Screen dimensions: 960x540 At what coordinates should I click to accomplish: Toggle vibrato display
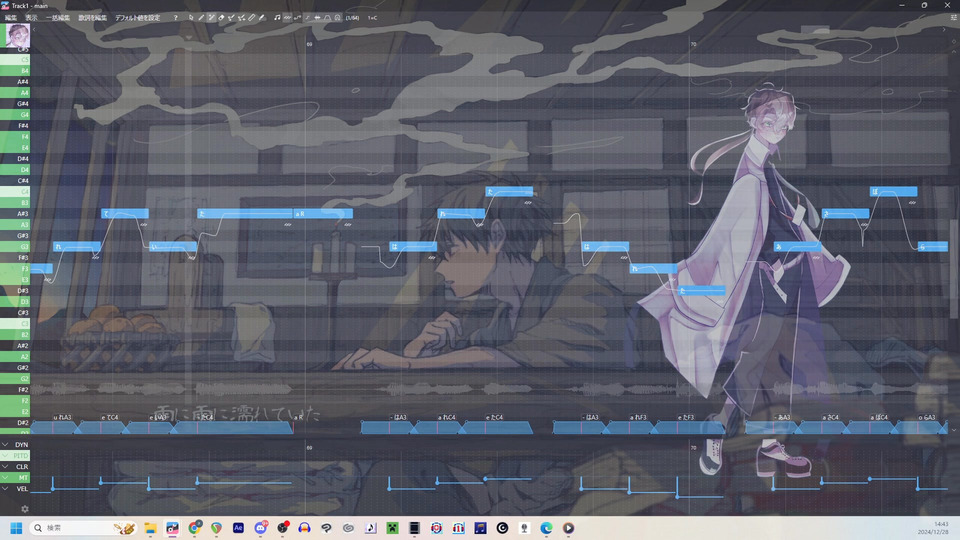pyautogui.click(x=287, y=18)
